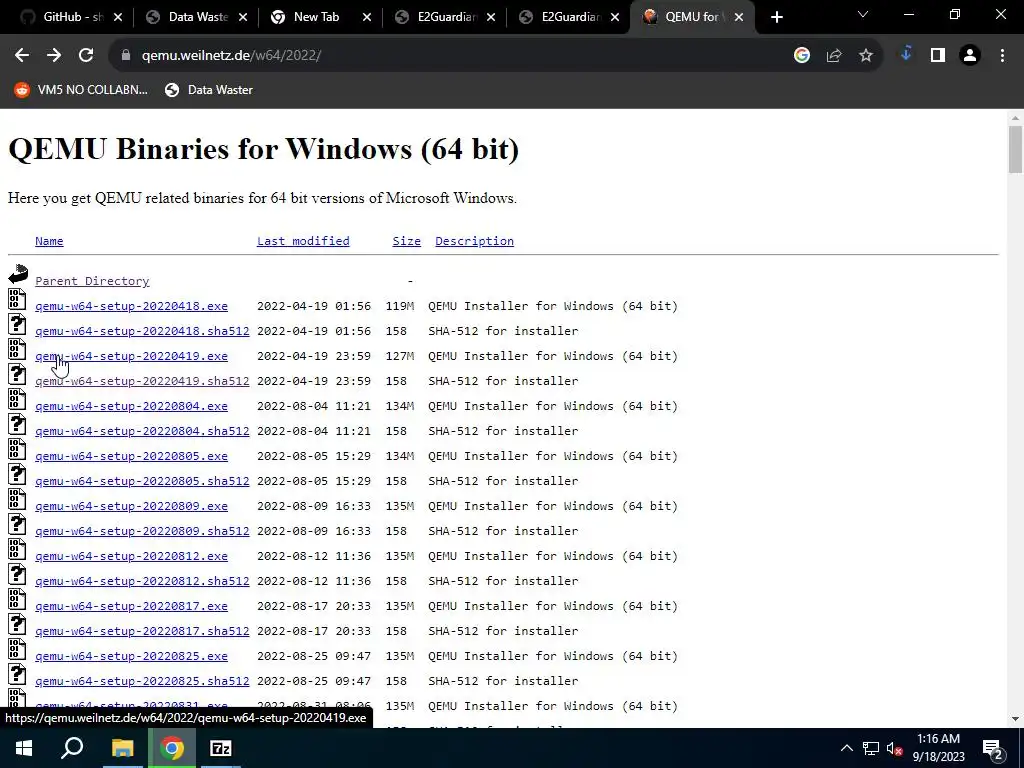Bookmark this page with star icon

866,56
